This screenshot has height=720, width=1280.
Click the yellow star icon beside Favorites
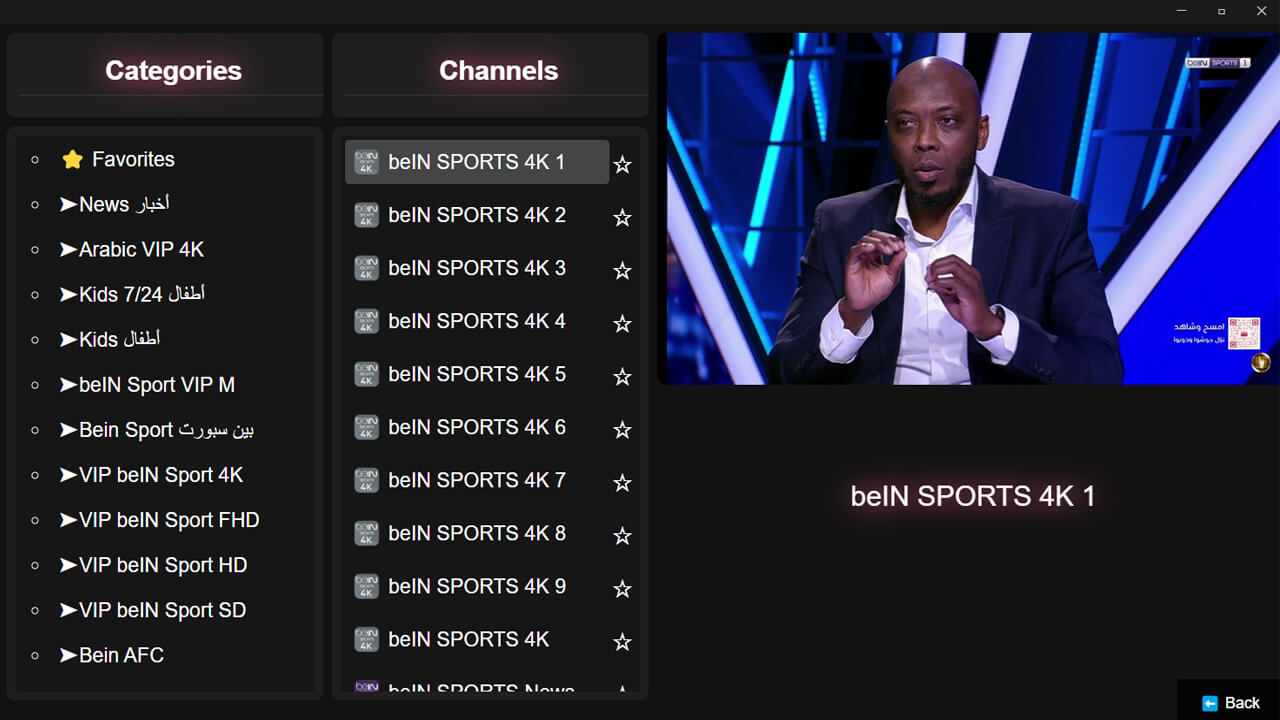[72, 160]
